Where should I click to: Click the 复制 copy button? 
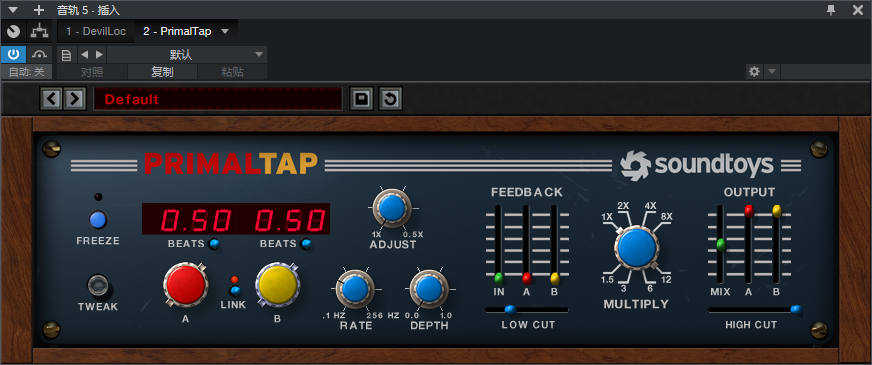(x=162, y=72)
